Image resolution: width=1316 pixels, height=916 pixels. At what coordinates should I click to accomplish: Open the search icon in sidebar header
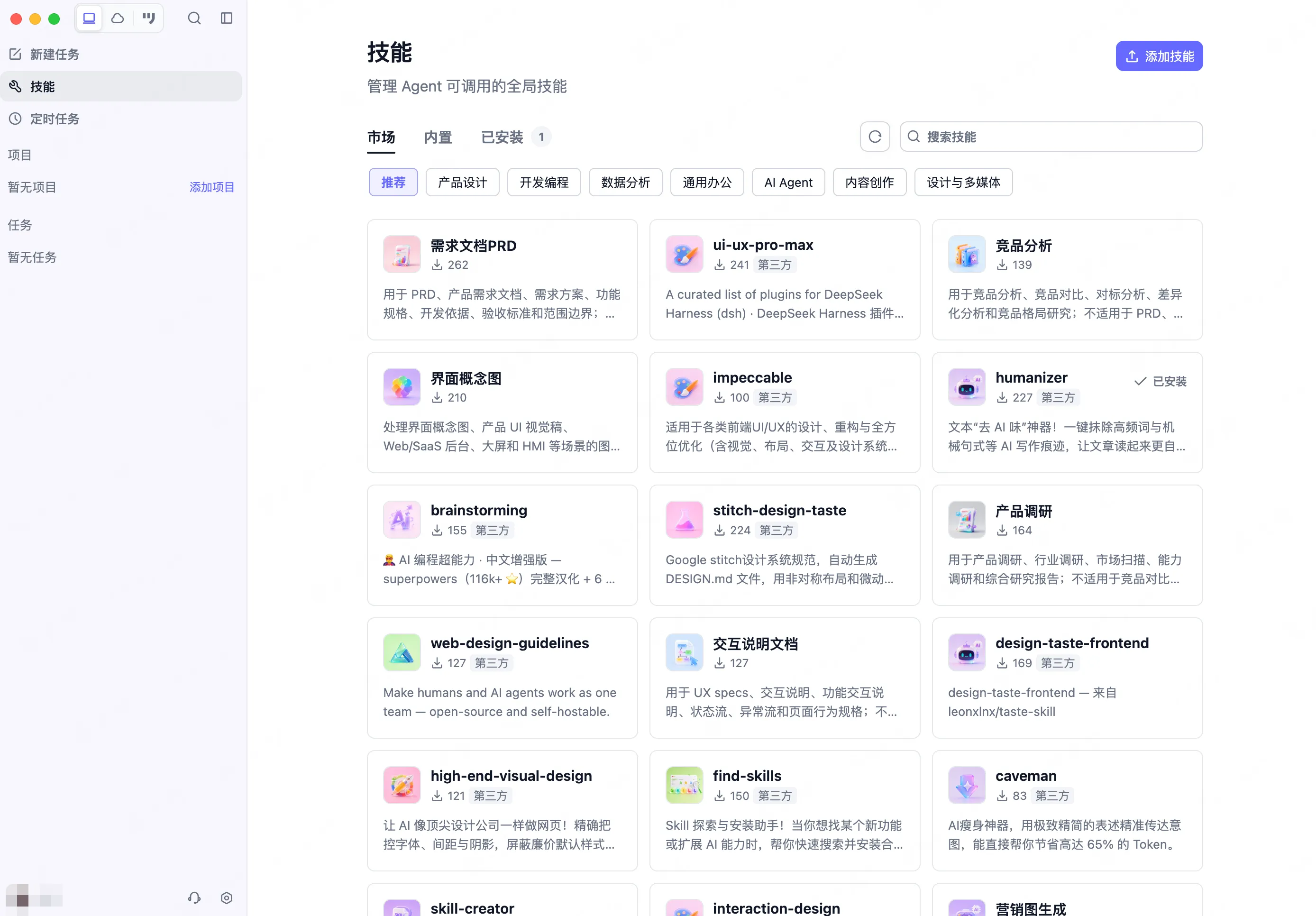194,18
